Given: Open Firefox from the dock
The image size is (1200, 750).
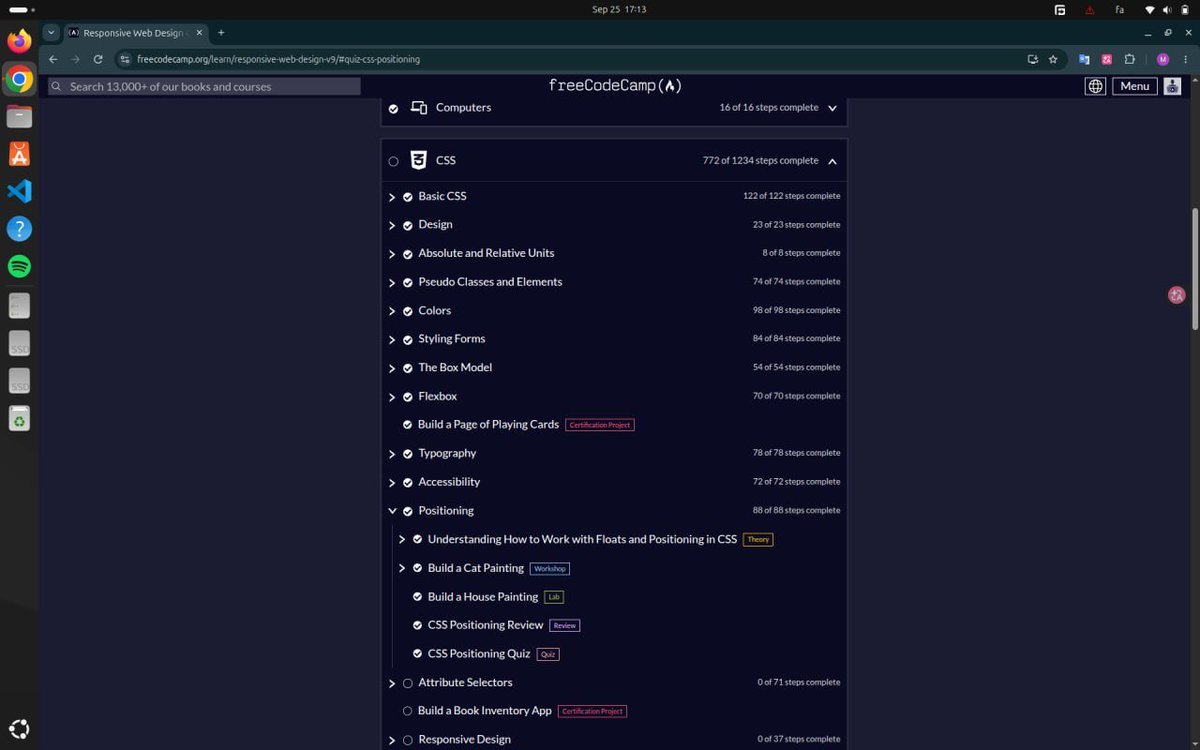Looking at the screenshot, I should pyautogui.click(x=19, y=41).
